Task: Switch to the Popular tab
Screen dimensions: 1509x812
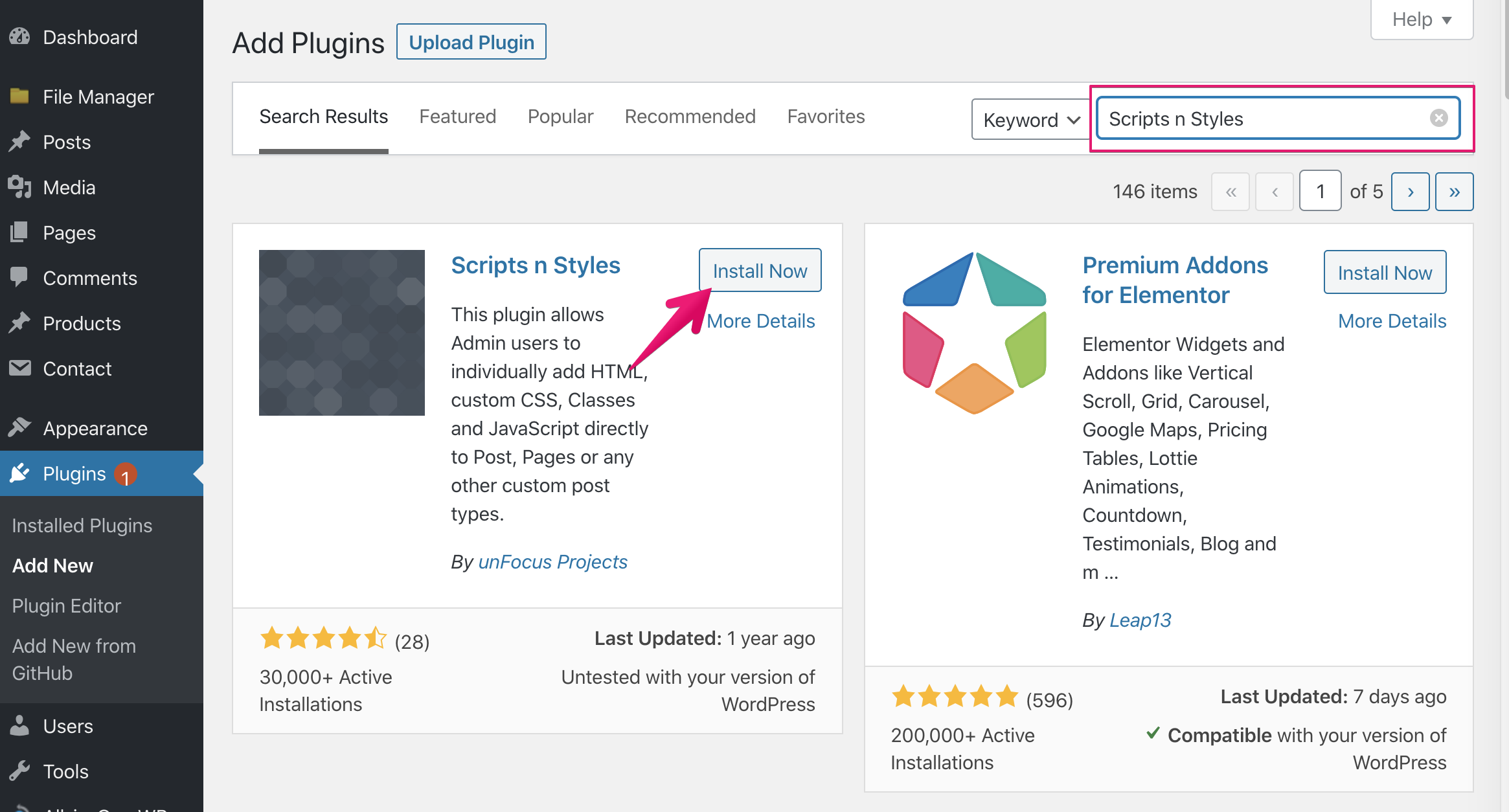Action: click(561, 117)
